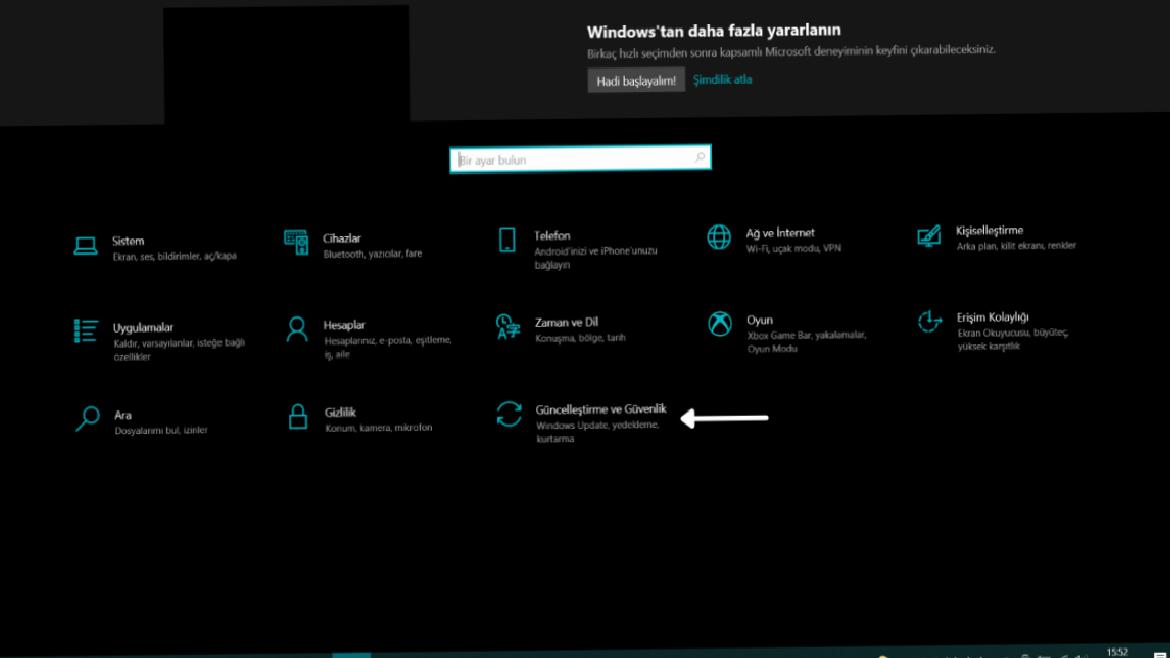Select the Sistem category title

coord(128,241)
